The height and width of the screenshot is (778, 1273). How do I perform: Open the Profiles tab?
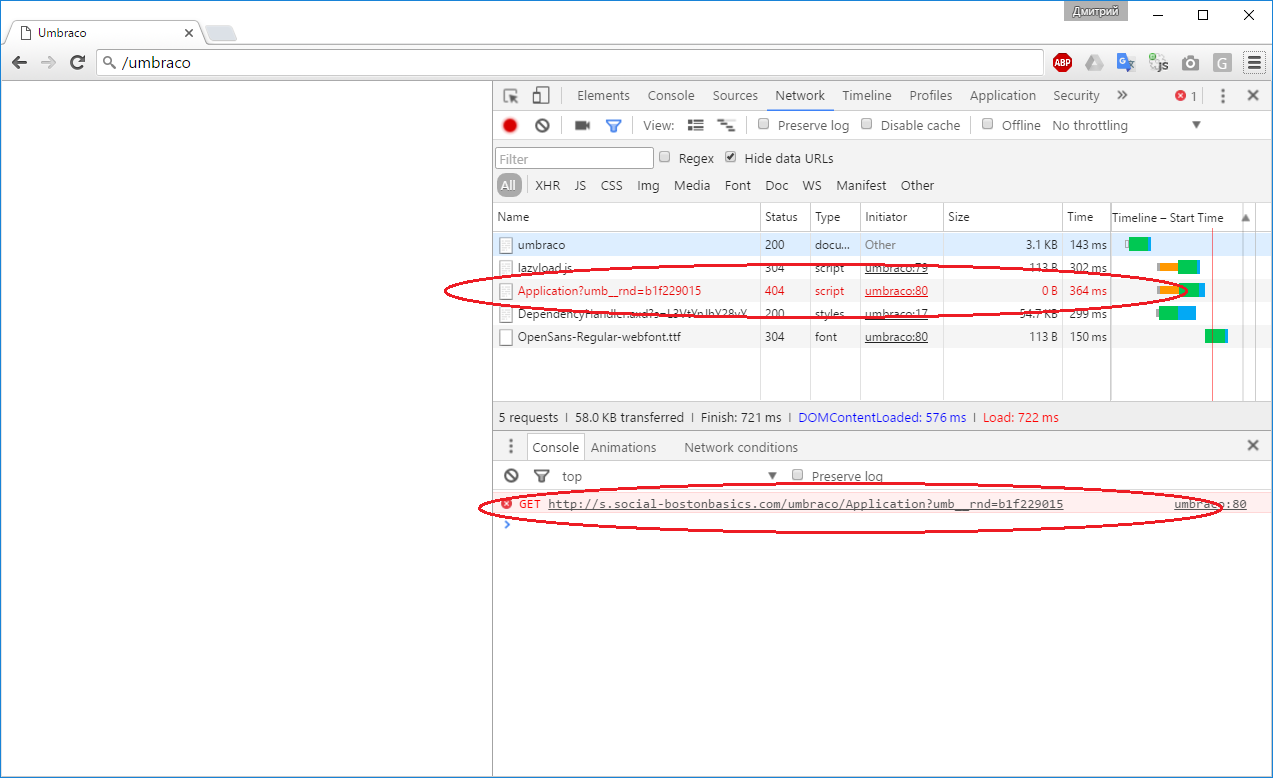(931, 96)
